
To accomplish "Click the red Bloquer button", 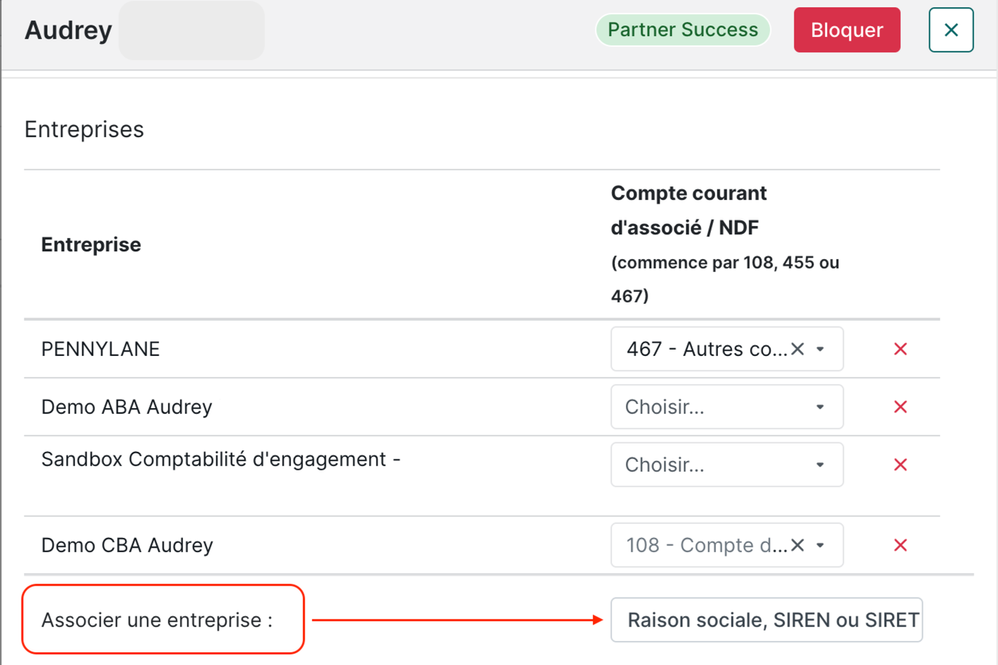I will 846,30.
